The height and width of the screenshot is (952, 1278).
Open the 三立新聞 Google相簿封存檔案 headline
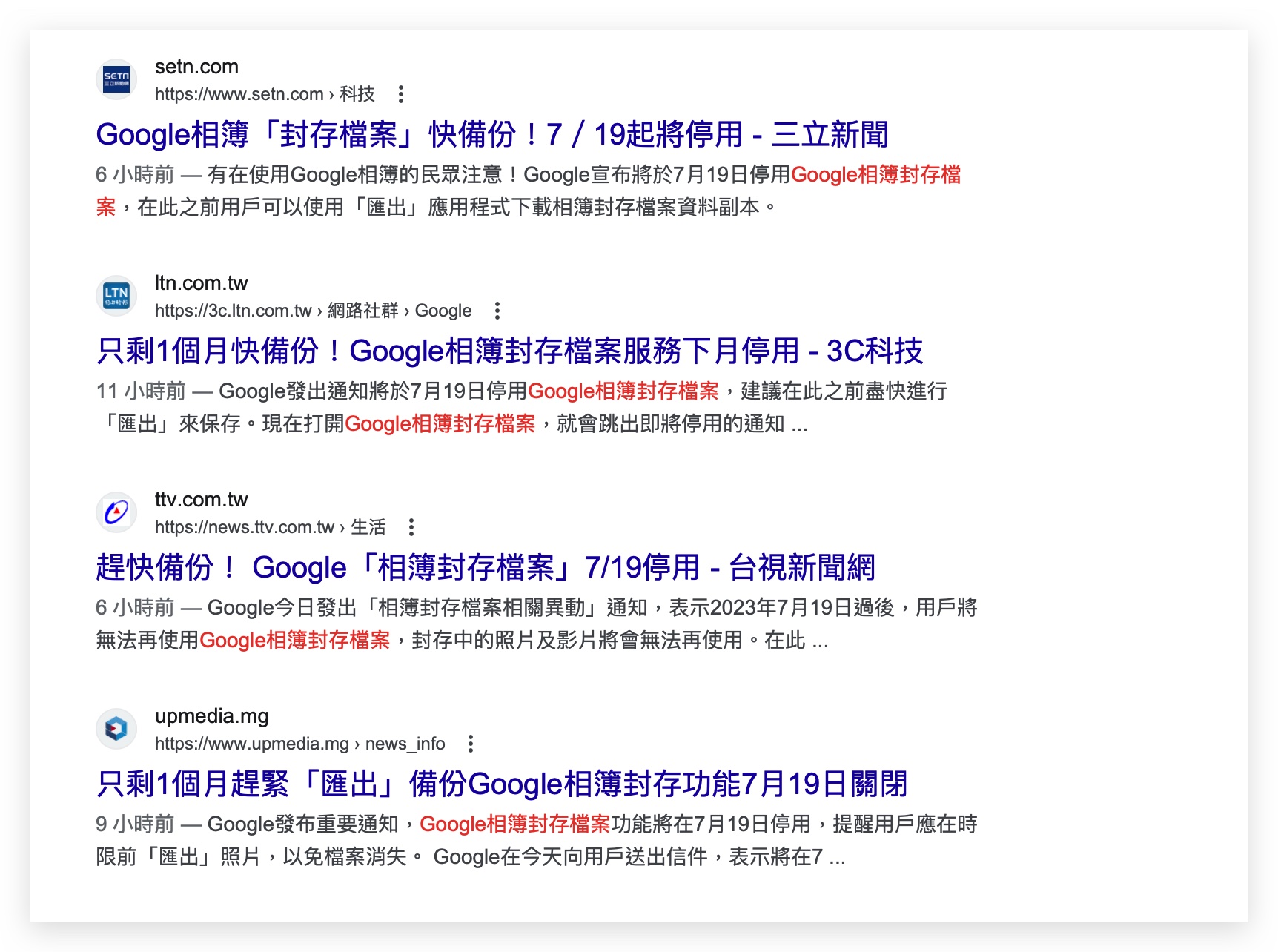click(x=492, y=134)
